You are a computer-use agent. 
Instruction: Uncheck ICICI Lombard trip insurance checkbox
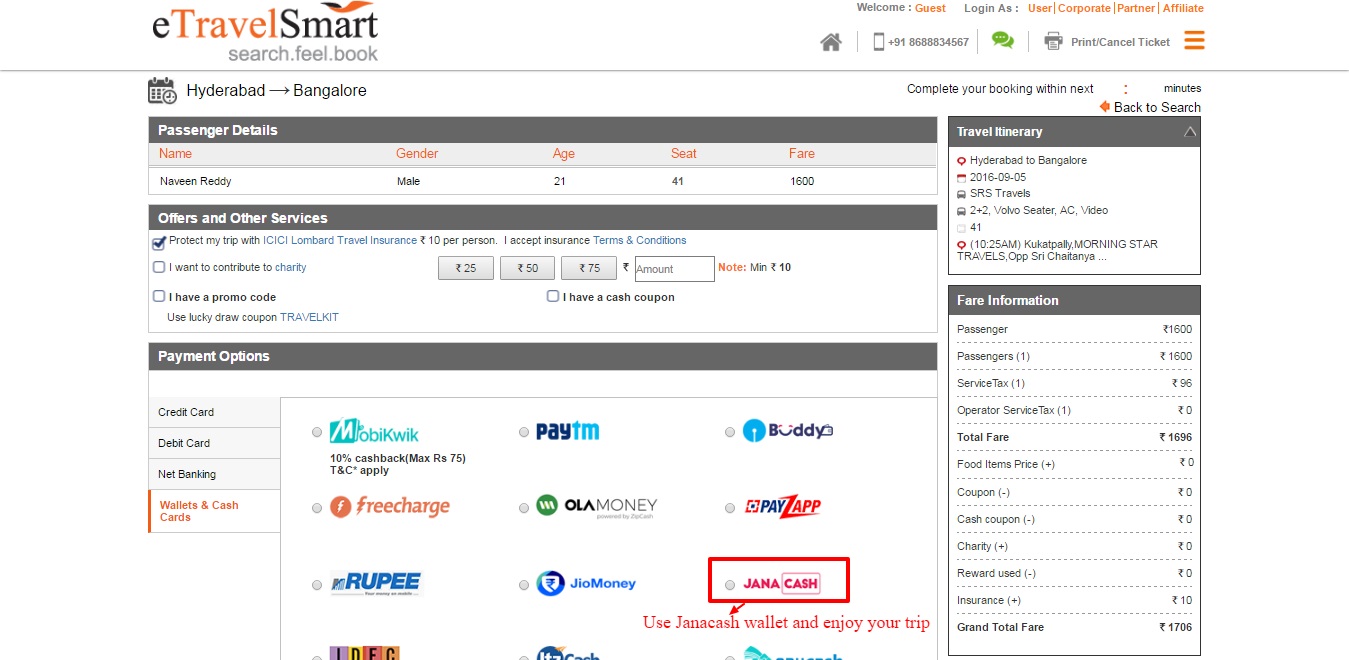pyautogui.click(x=159, y=241)
